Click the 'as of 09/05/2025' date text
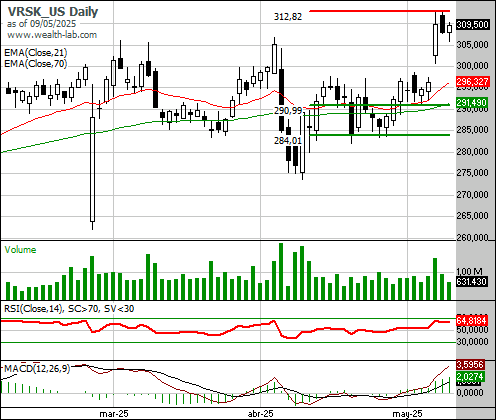 coord(41,24)
